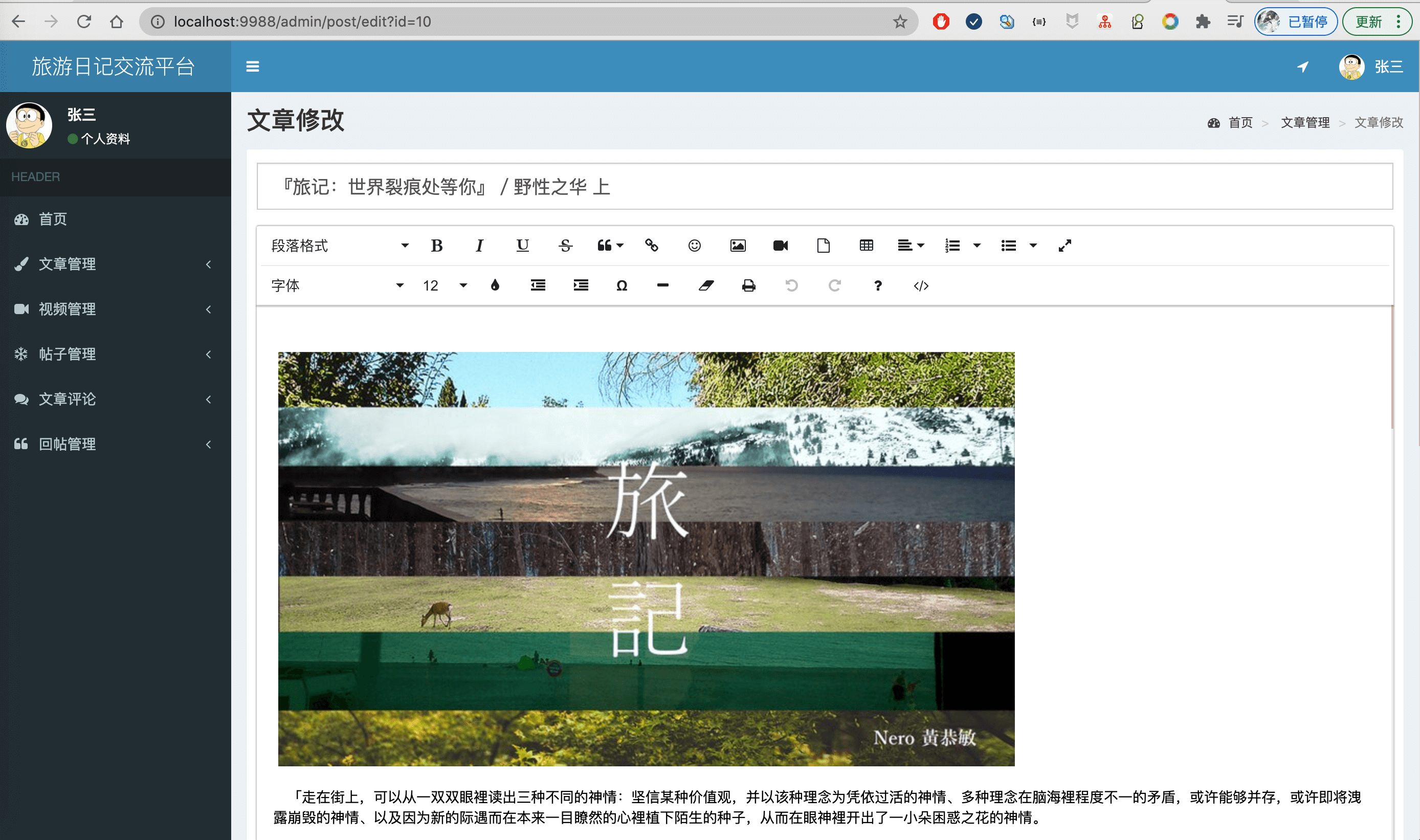The image size is (1420, 840).
Task: Insert a horizontal line
Action: 663,285
